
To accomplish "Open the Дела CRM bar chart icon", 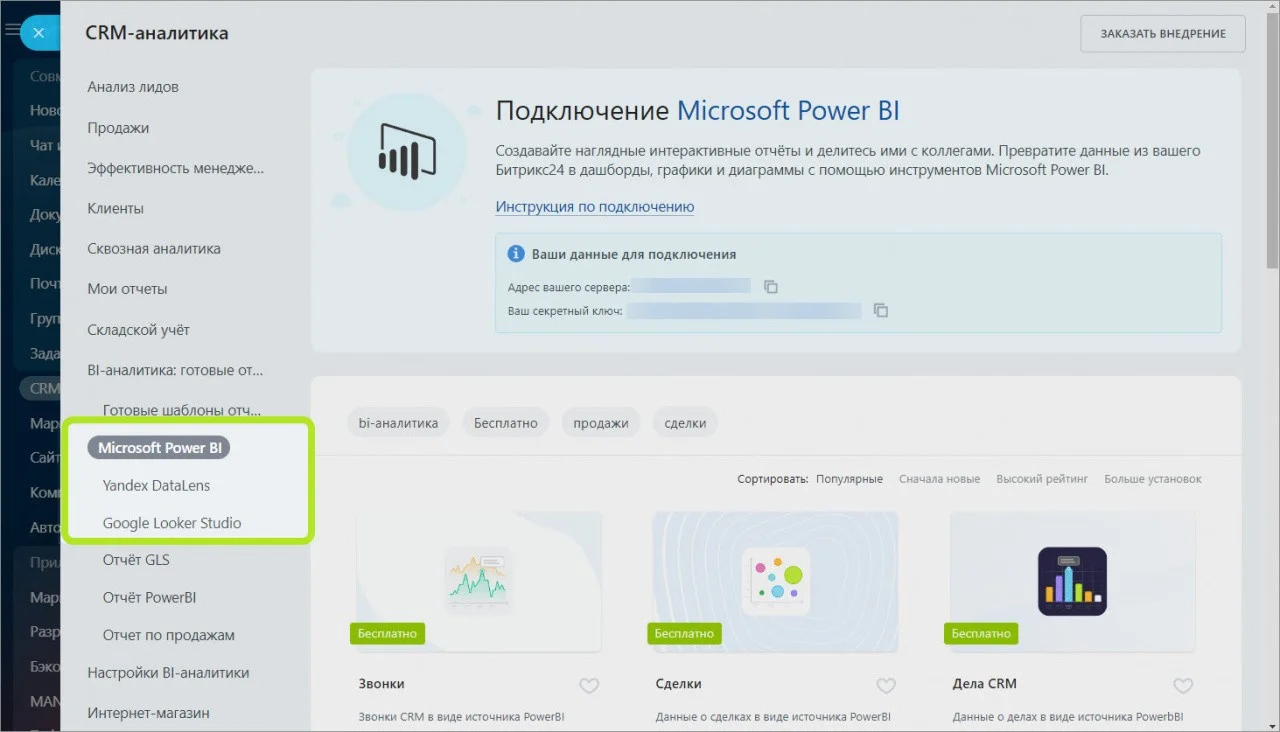I will pyautogui.click(x=1072, y=580).
